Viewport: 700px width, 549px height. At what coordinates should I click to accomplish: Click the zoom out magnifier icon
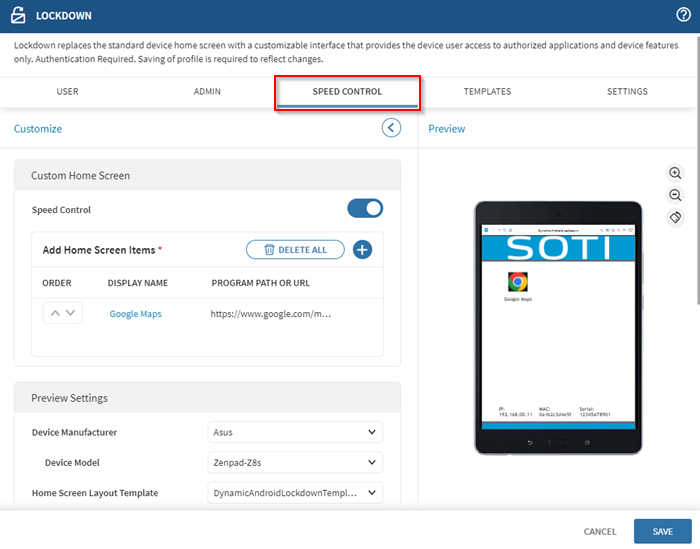tap(675, 195)
